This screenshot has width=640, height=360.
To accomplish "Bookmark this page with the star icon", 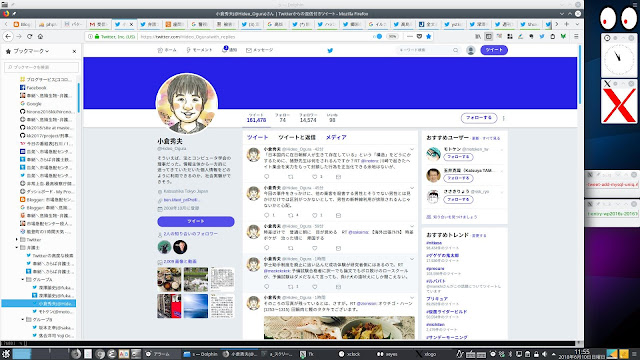I will coord(428,36).
